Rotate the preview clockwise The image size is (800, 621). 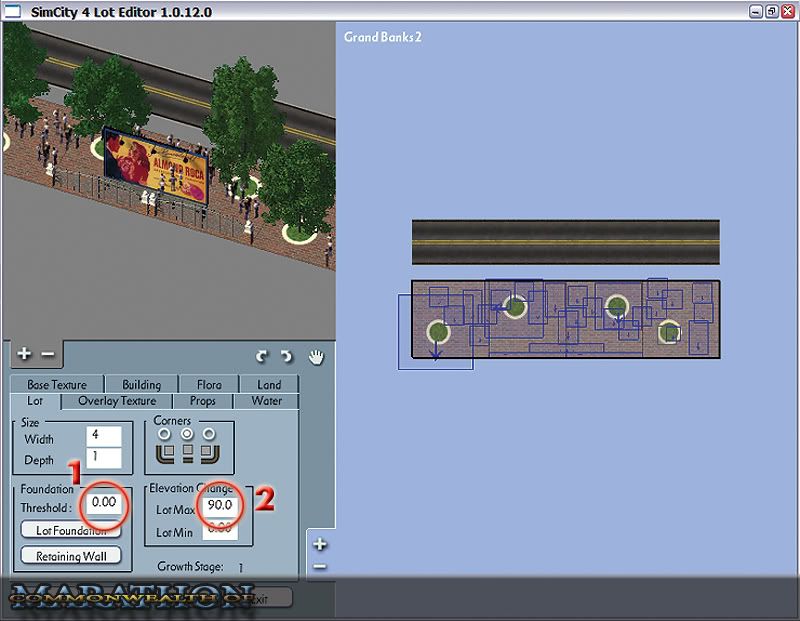[286, 355]
